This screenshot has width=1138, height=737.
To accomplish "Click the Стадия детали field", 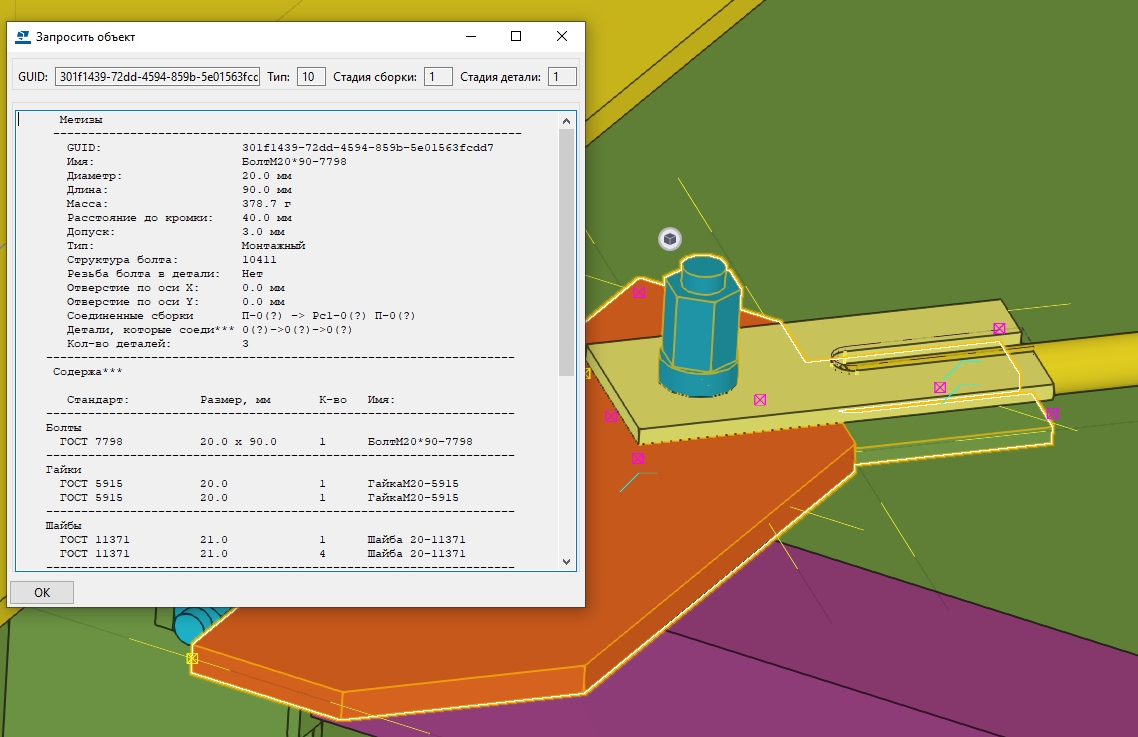I will (562, 77).
